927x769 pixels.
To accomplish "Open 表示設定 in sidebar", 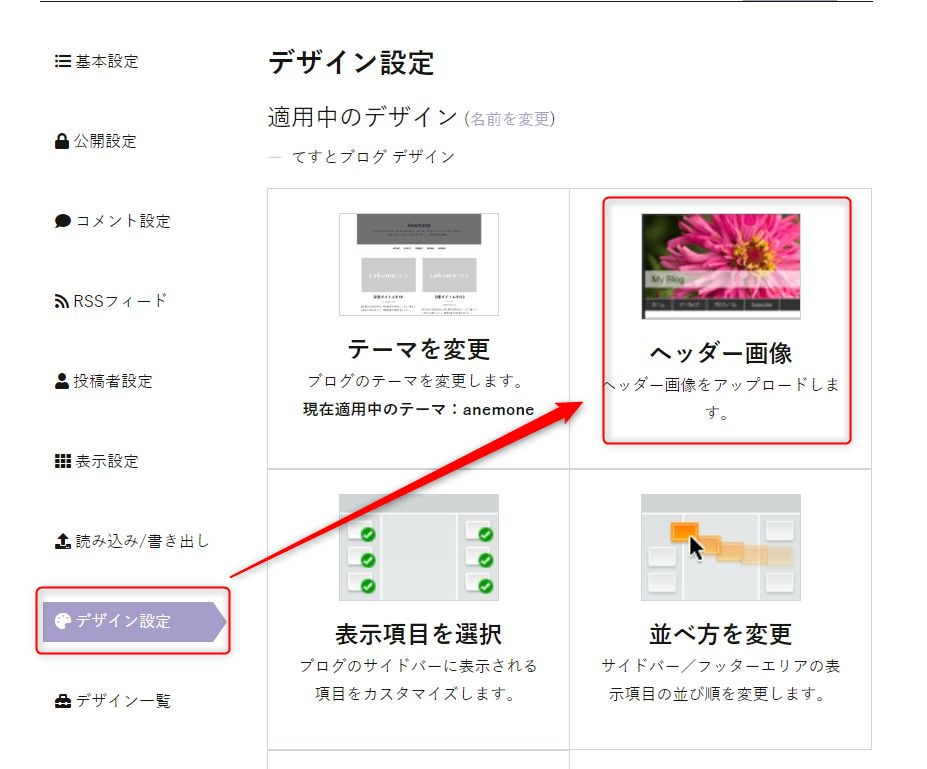I will point(97,461).
